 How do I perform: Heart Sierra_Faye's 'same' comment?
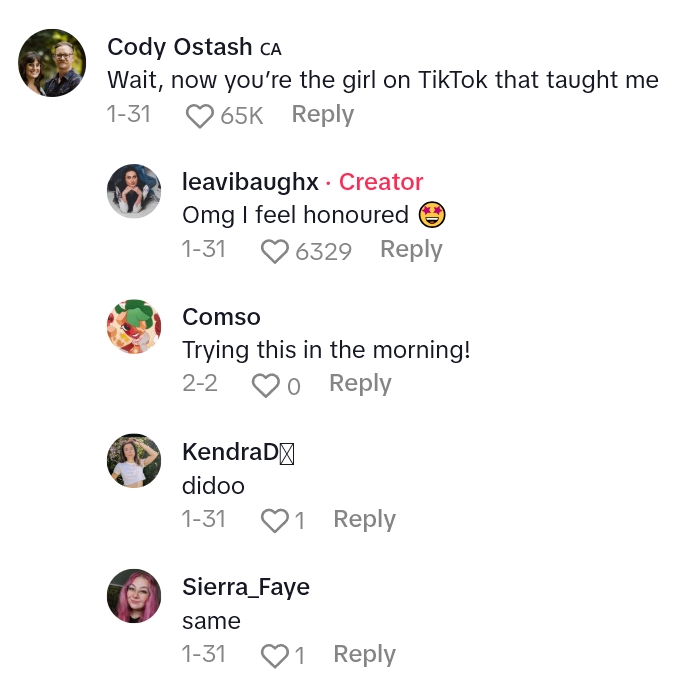pyautogui.click(x=274, y=655)
